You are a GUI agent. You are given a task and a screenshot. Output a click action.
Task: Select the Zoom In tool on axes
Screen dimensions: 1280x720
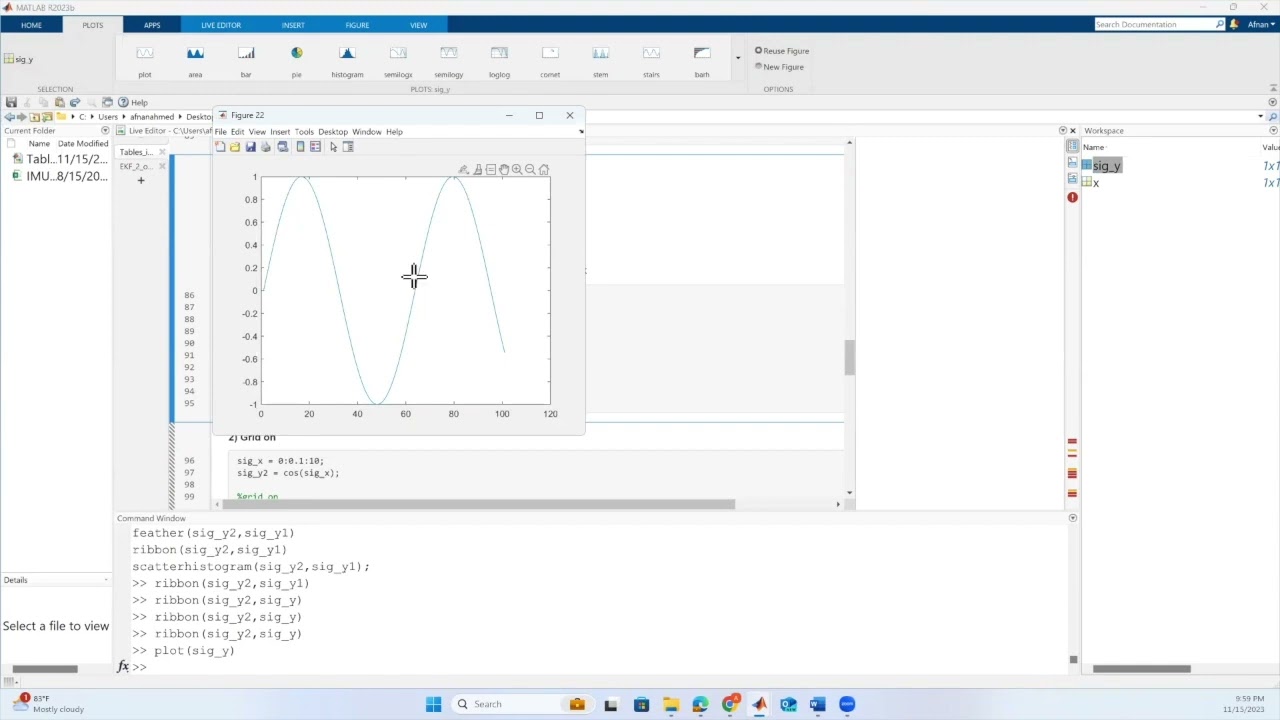coord(517,170)
